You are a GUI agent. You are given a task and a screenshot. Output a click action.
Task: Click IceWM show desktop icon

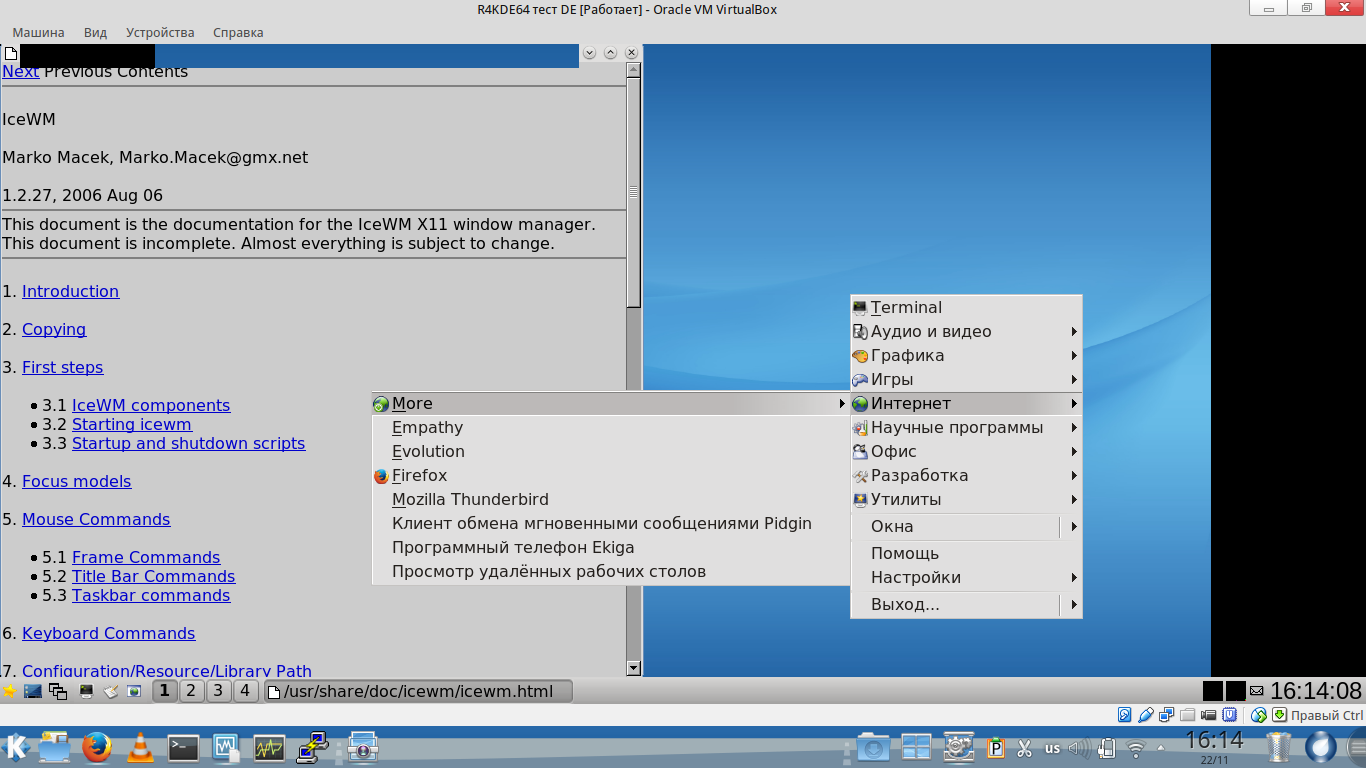click(x=33, y=691)
